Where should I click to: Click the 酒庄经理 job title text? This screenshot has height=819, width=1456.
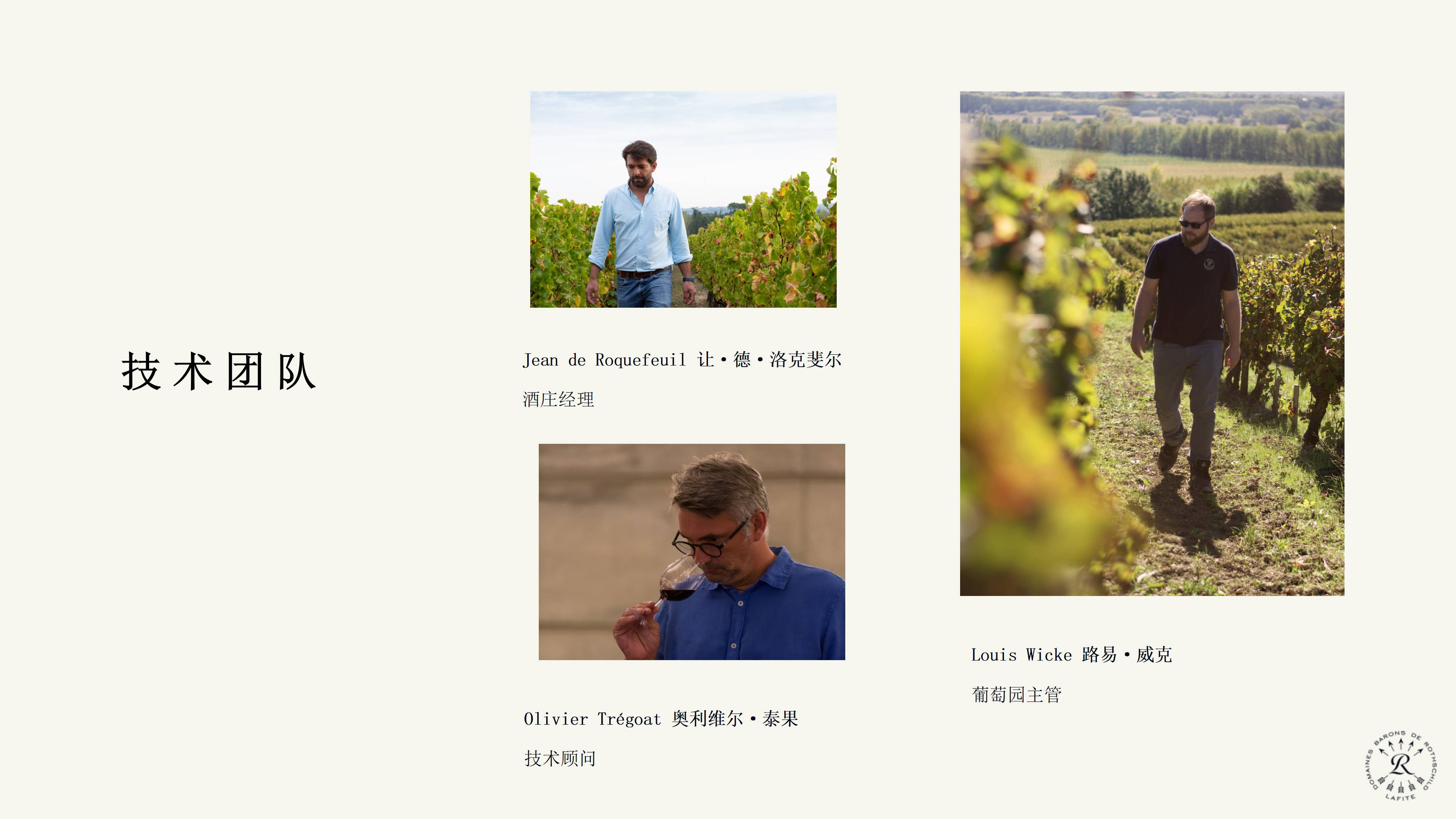click(559, 399)
